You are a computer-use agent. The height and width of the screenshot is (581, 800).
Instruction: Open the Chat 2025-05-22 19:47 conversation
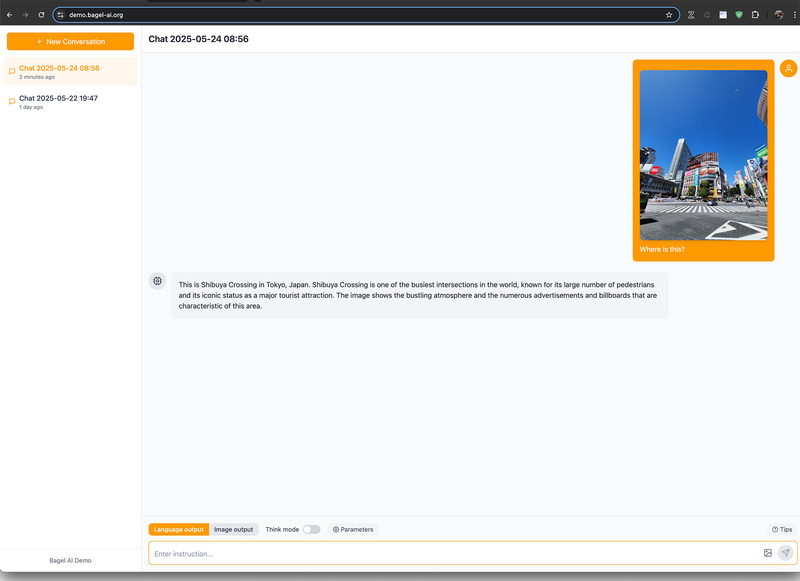[x=70, y=102]
